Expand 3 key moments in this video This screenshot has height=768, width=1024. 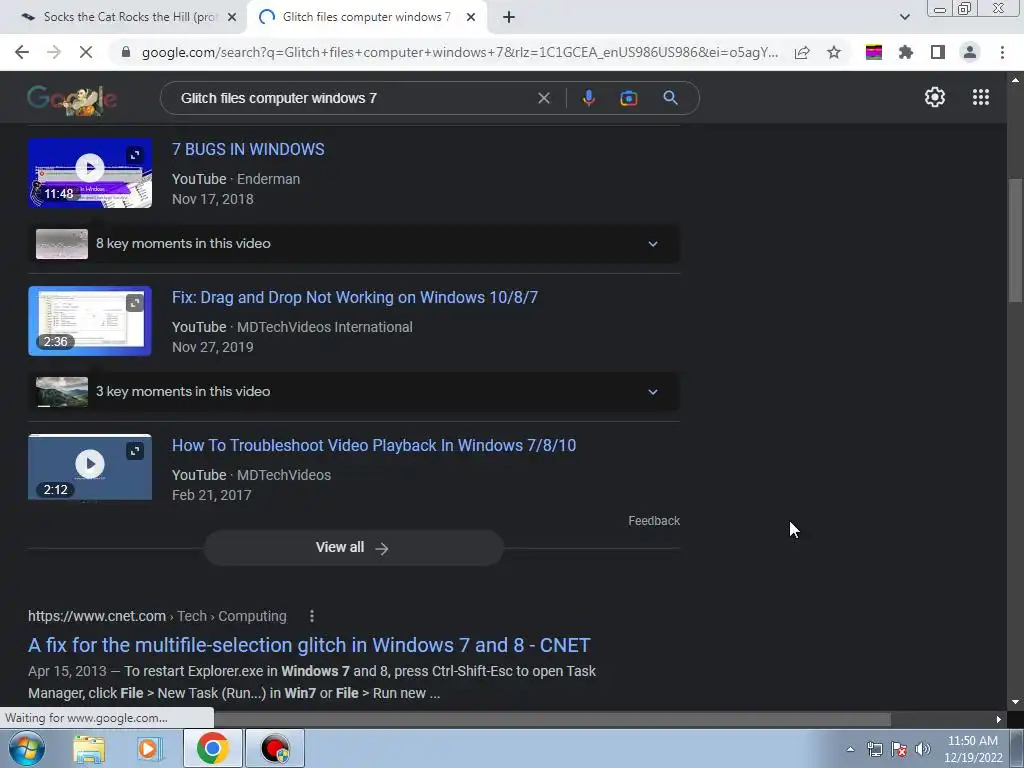(x=353, y=392)
